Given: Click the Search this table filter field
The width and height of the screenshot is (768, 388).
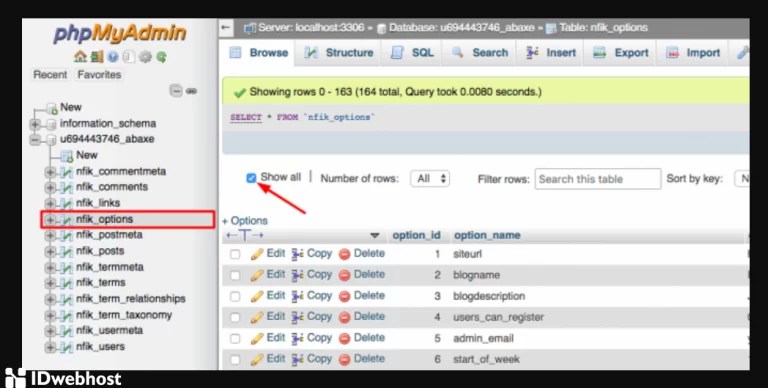Looking at the screenshot, I should 598,179.
